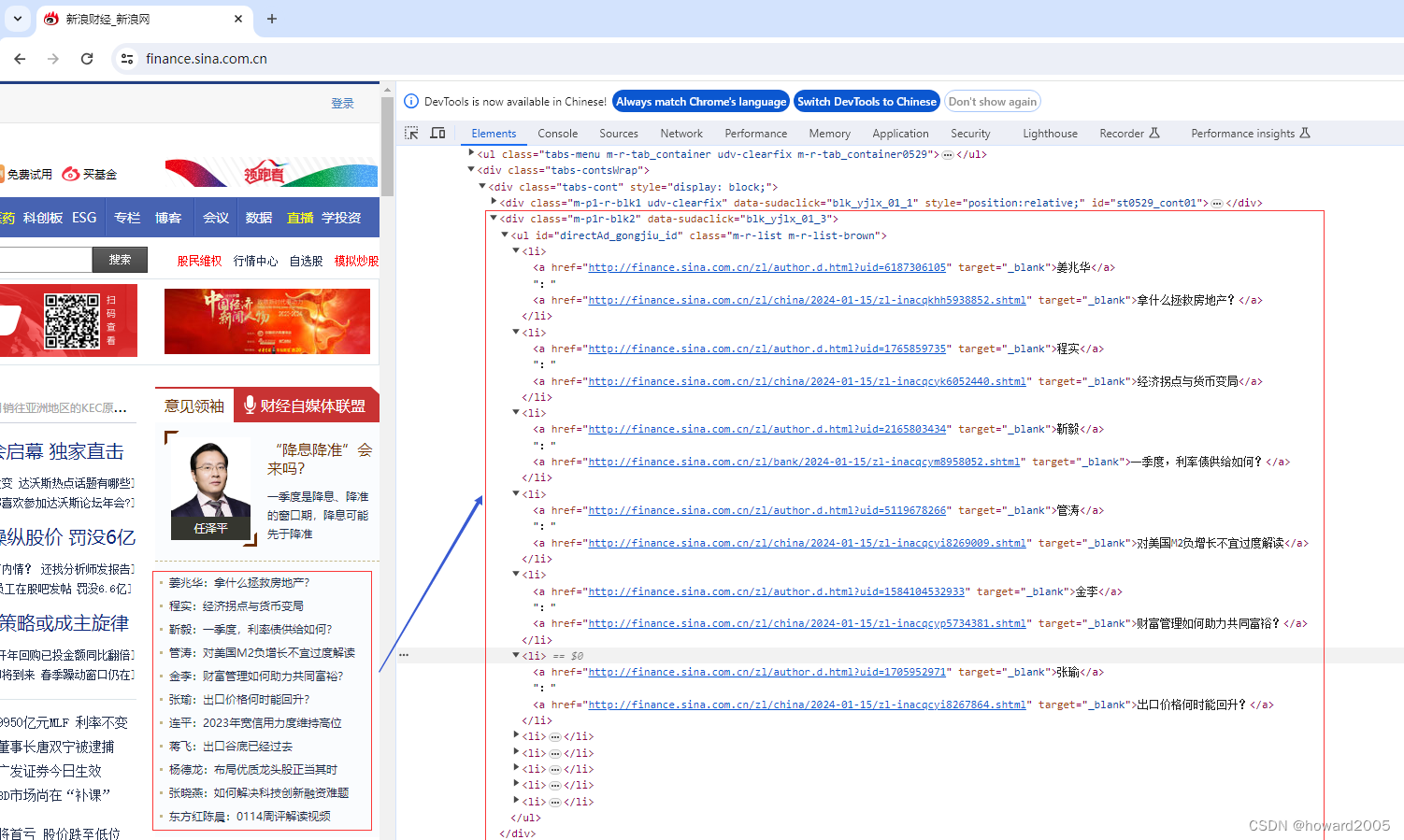Switch to the Elements tab
The image size is (1404, 840).
coord(494,134)
